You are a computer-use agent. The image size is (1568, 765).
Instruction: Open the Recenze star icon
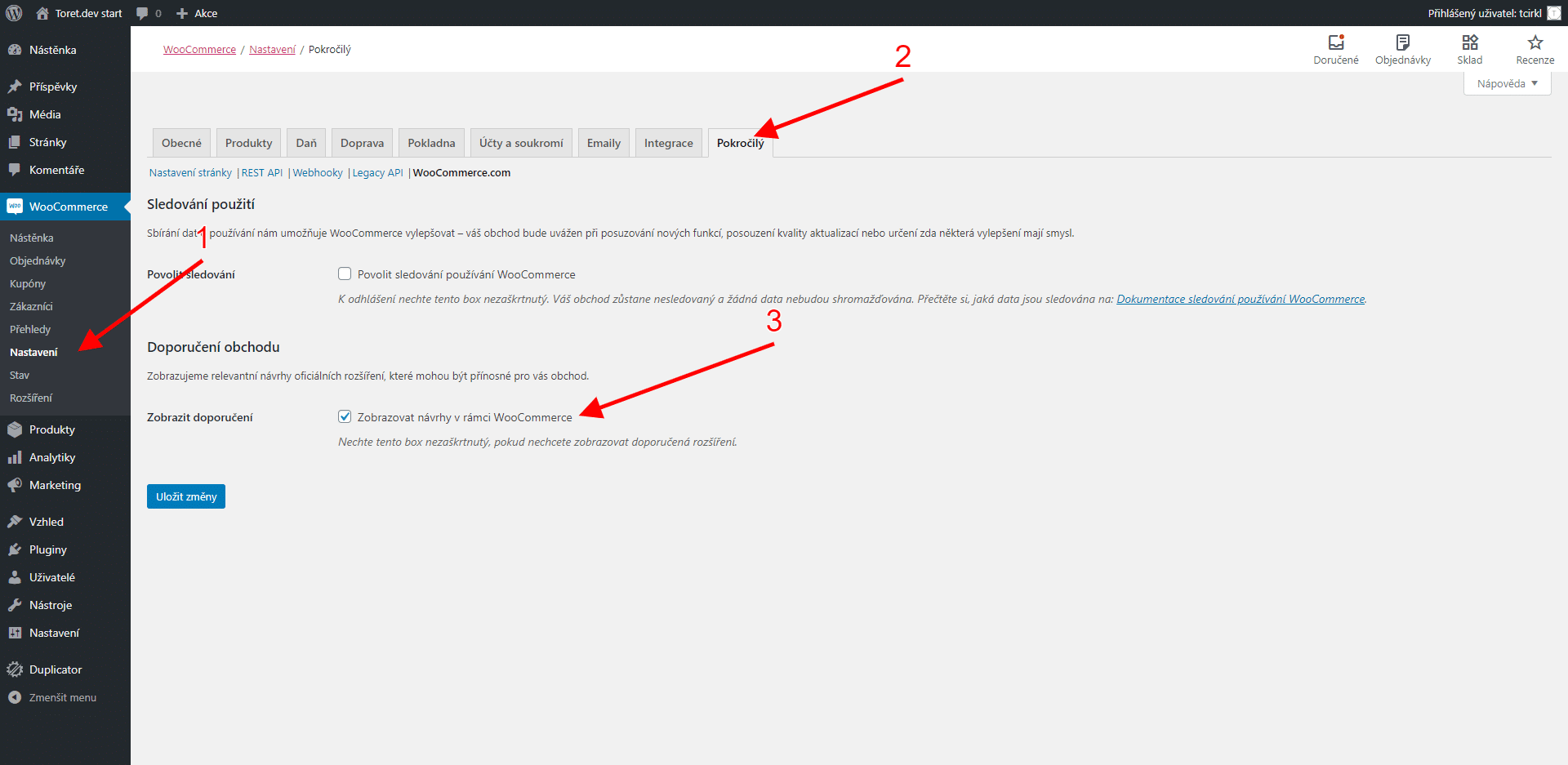click(1535, 42)
